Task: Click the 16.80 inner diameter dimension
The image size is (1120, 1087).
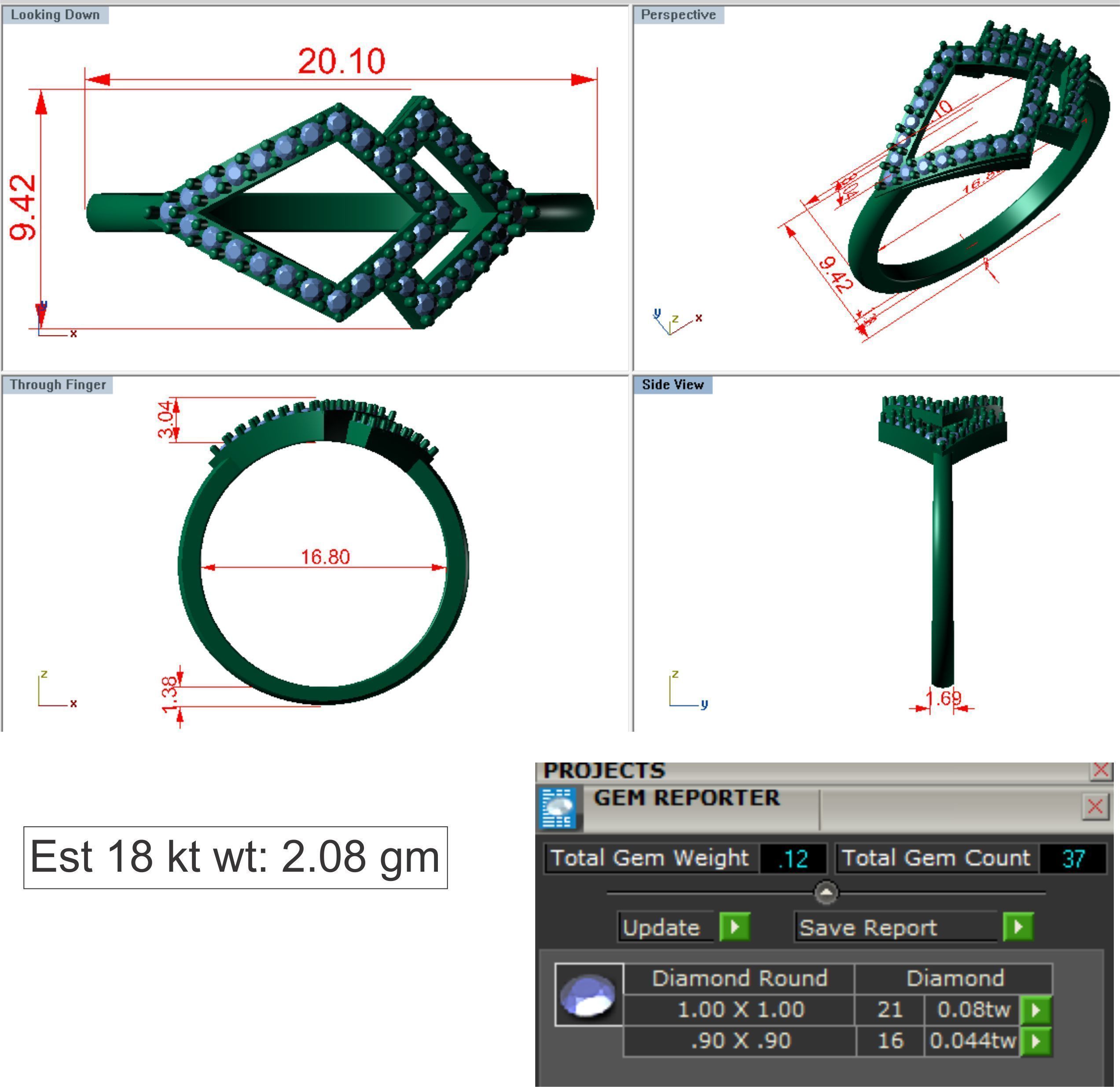Action: tap(325, 557)
